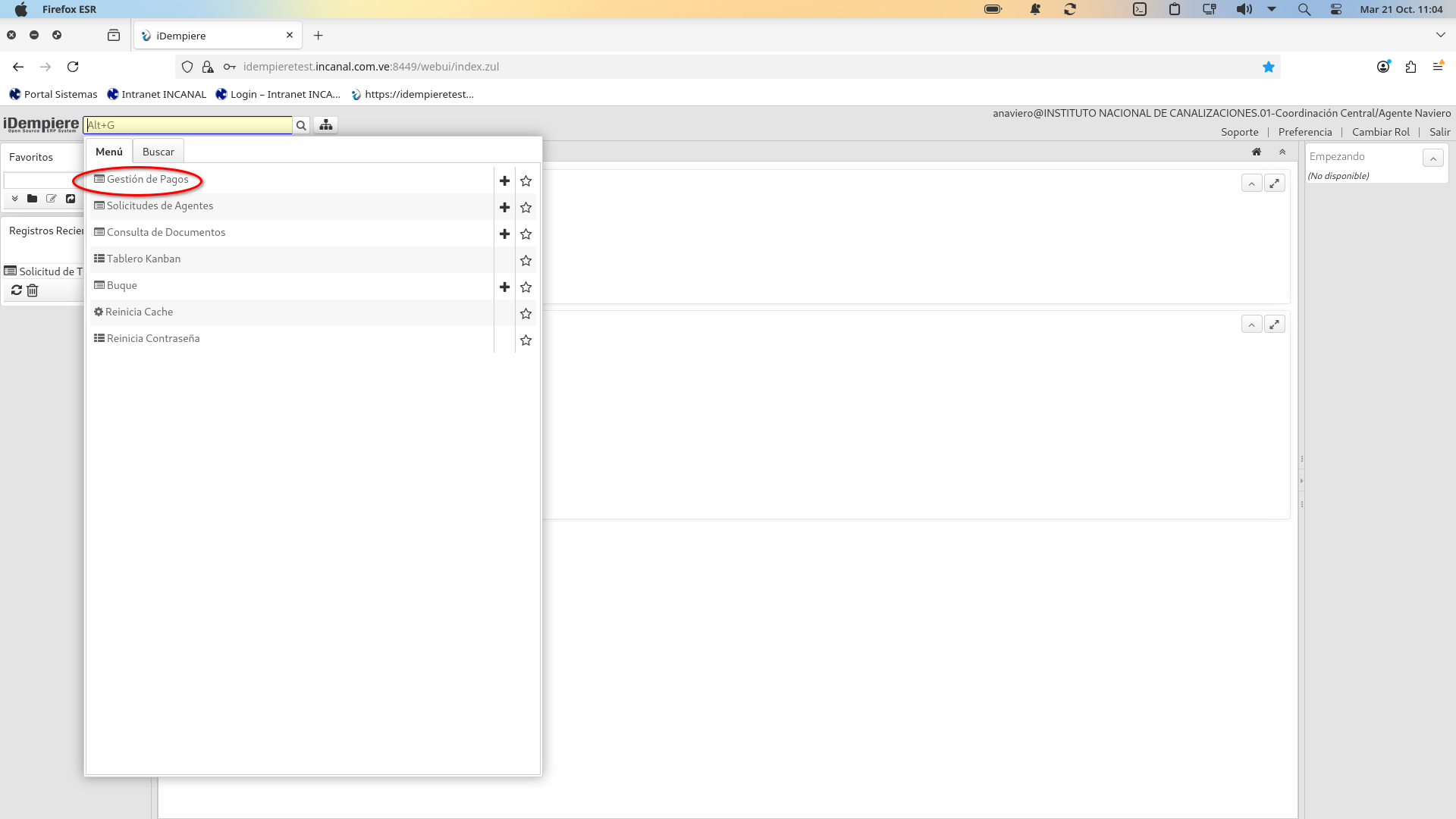Click plus icon next to Buque

tap(504, 287)
